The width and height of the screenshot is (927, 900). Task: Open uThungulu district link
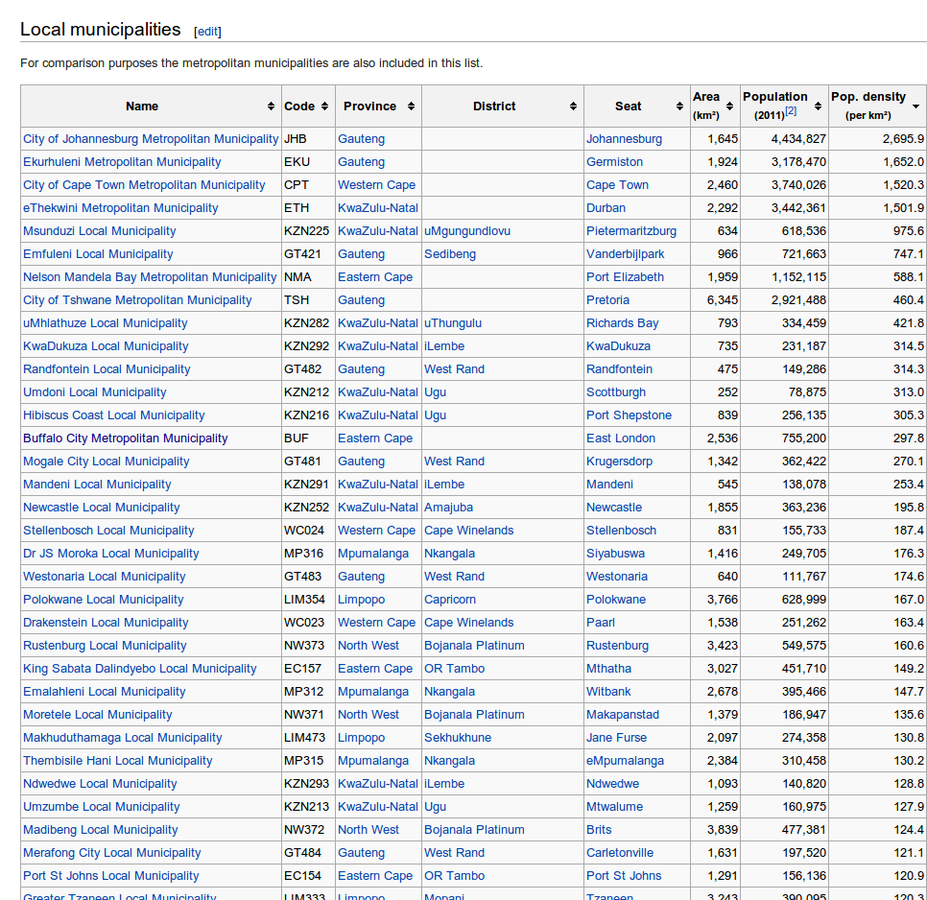pos(453,323)
